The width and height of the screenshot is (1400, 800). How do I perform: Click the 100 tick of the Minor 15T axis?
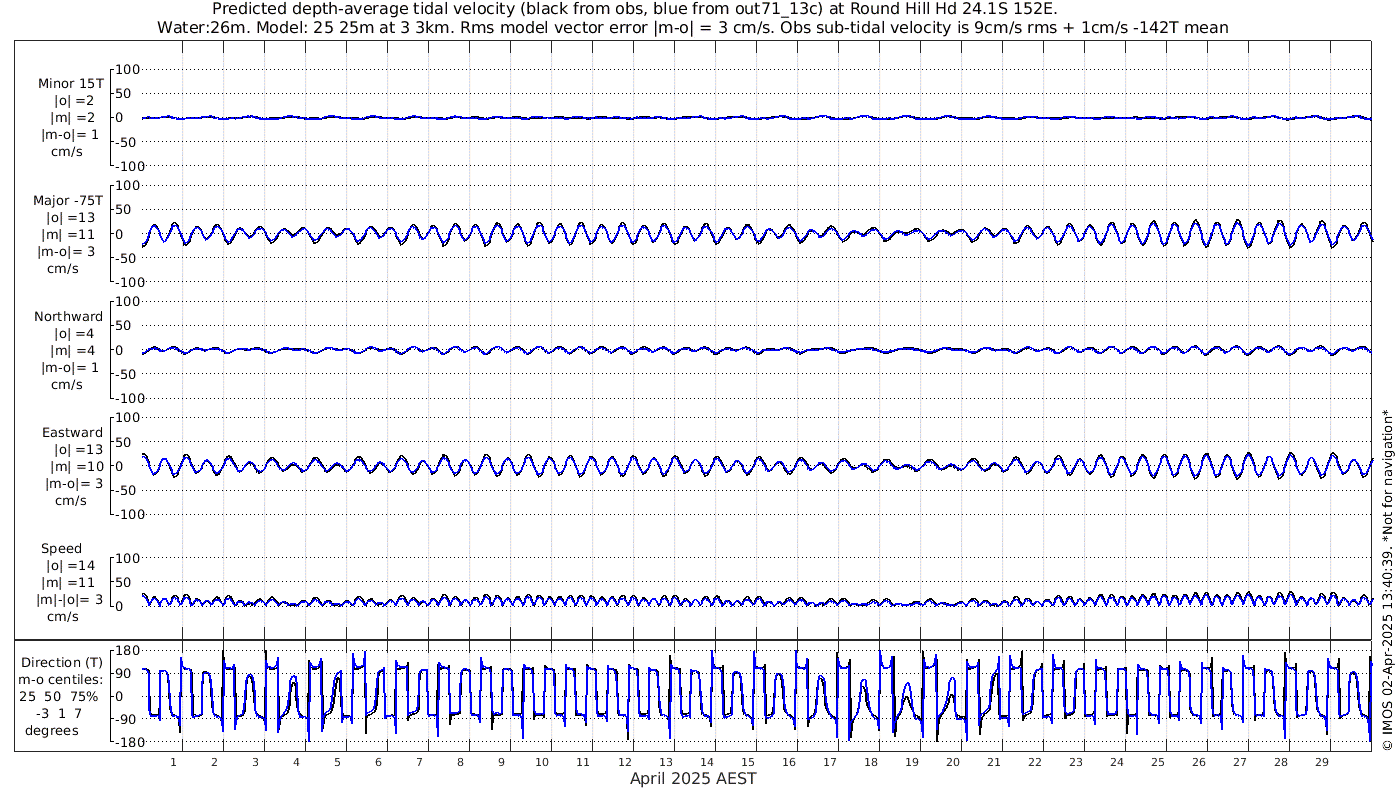(x=129, y=69)
